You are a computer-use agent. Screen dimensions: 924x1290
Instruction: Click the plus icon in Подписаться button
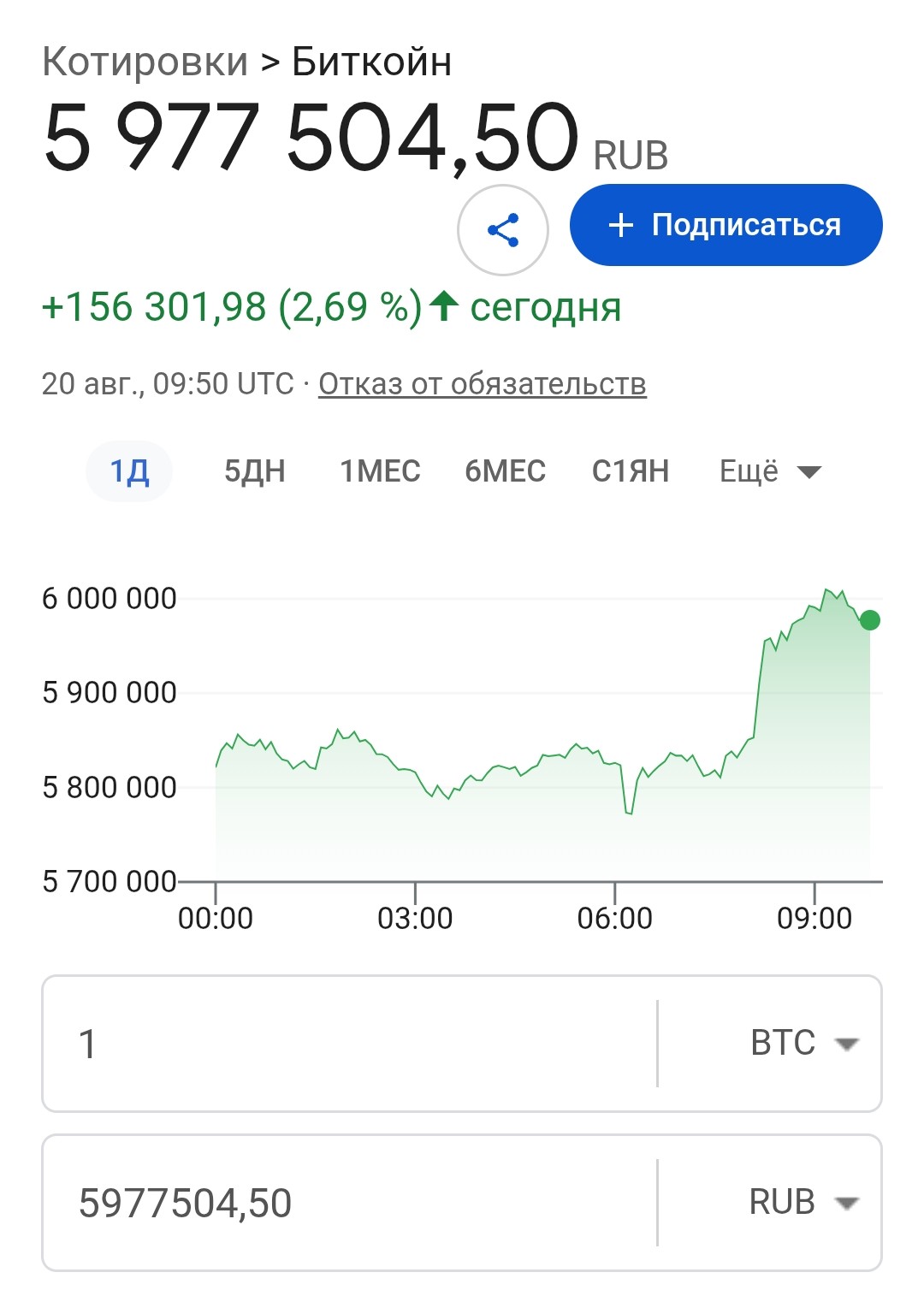[620, 225]
